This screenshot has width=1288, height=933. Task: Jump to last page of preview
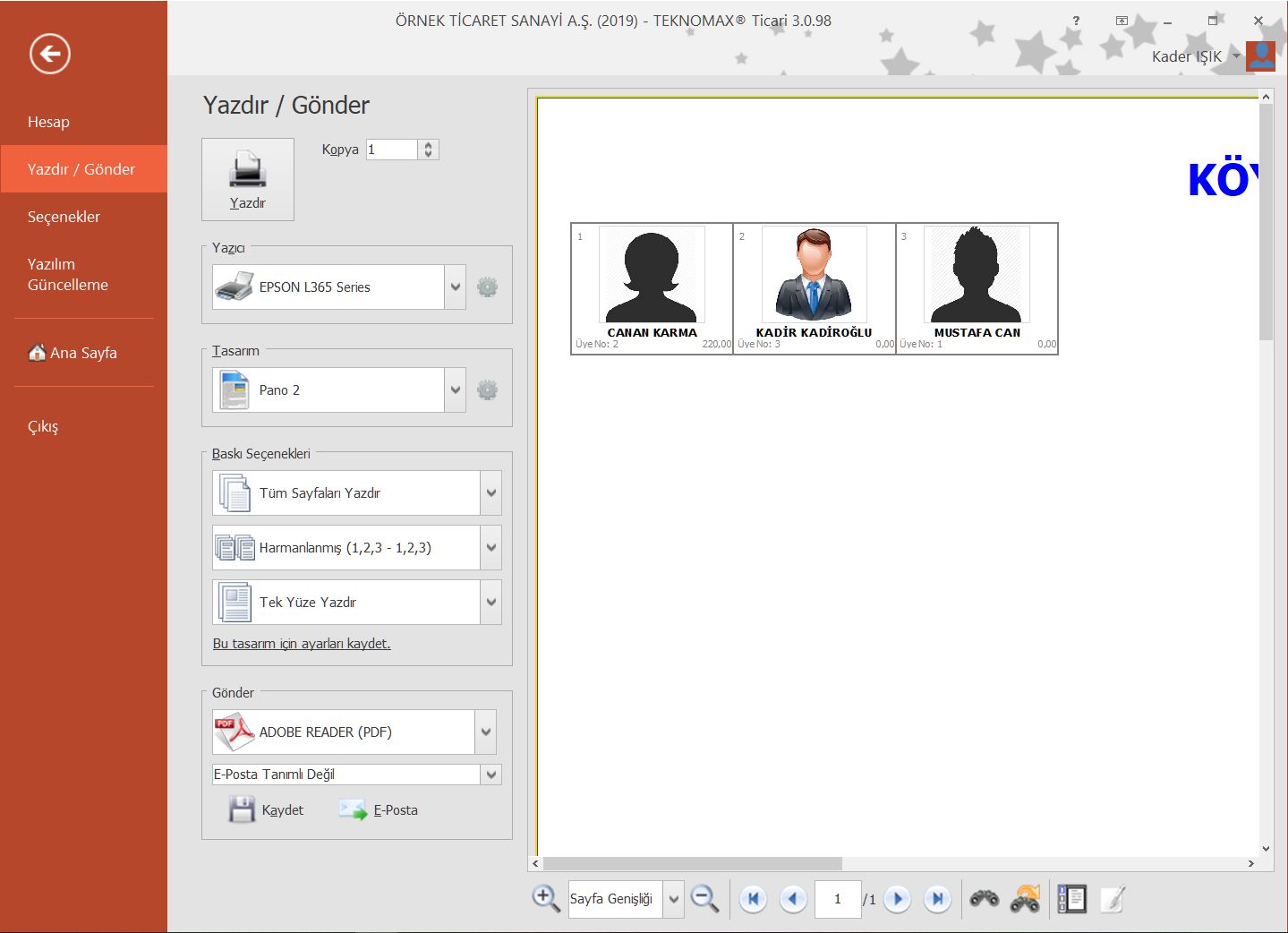pyautogui.click(x=937, y=899)
